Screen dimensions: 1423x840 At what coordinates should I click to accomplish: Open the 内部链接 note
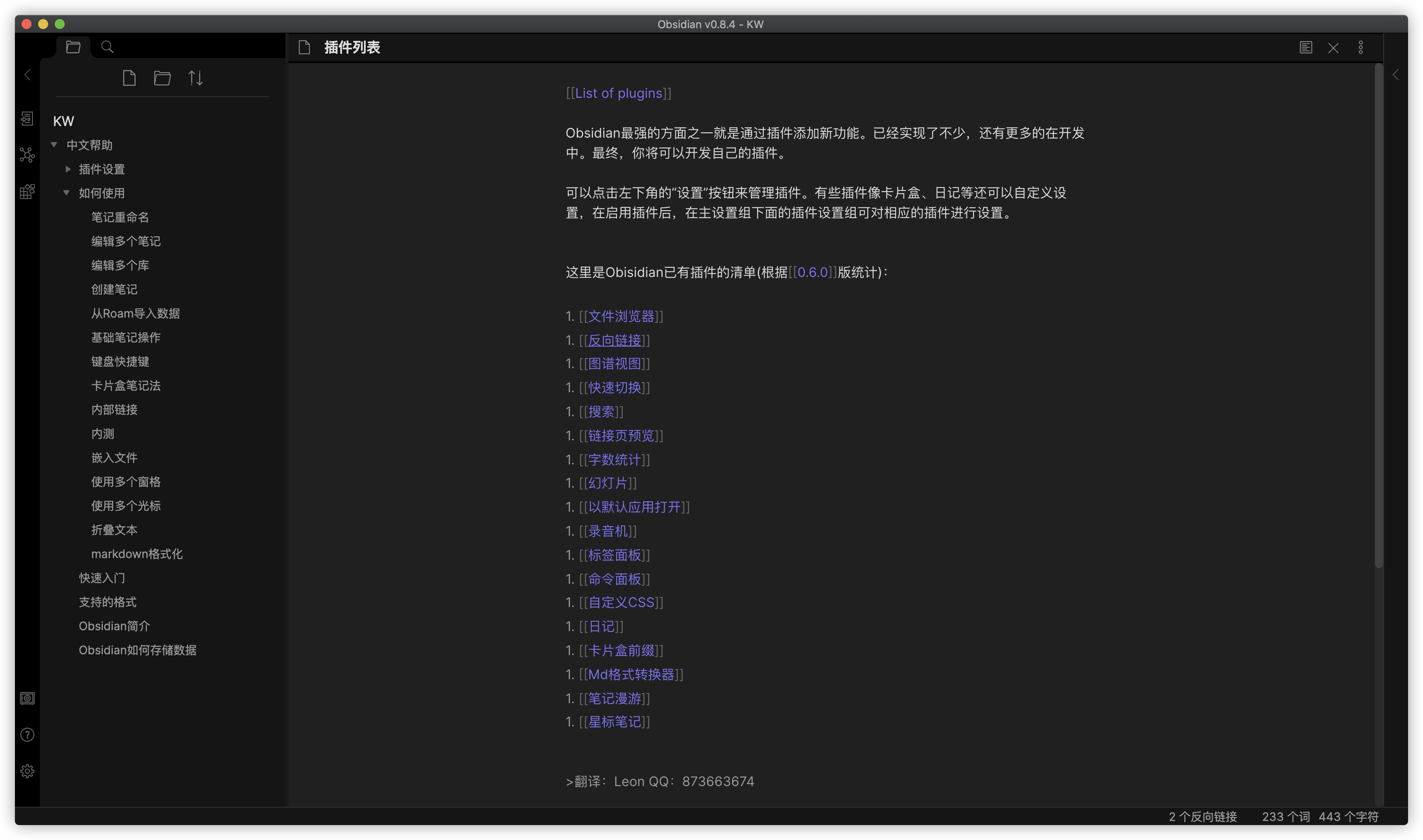click(x=114, y=410)
